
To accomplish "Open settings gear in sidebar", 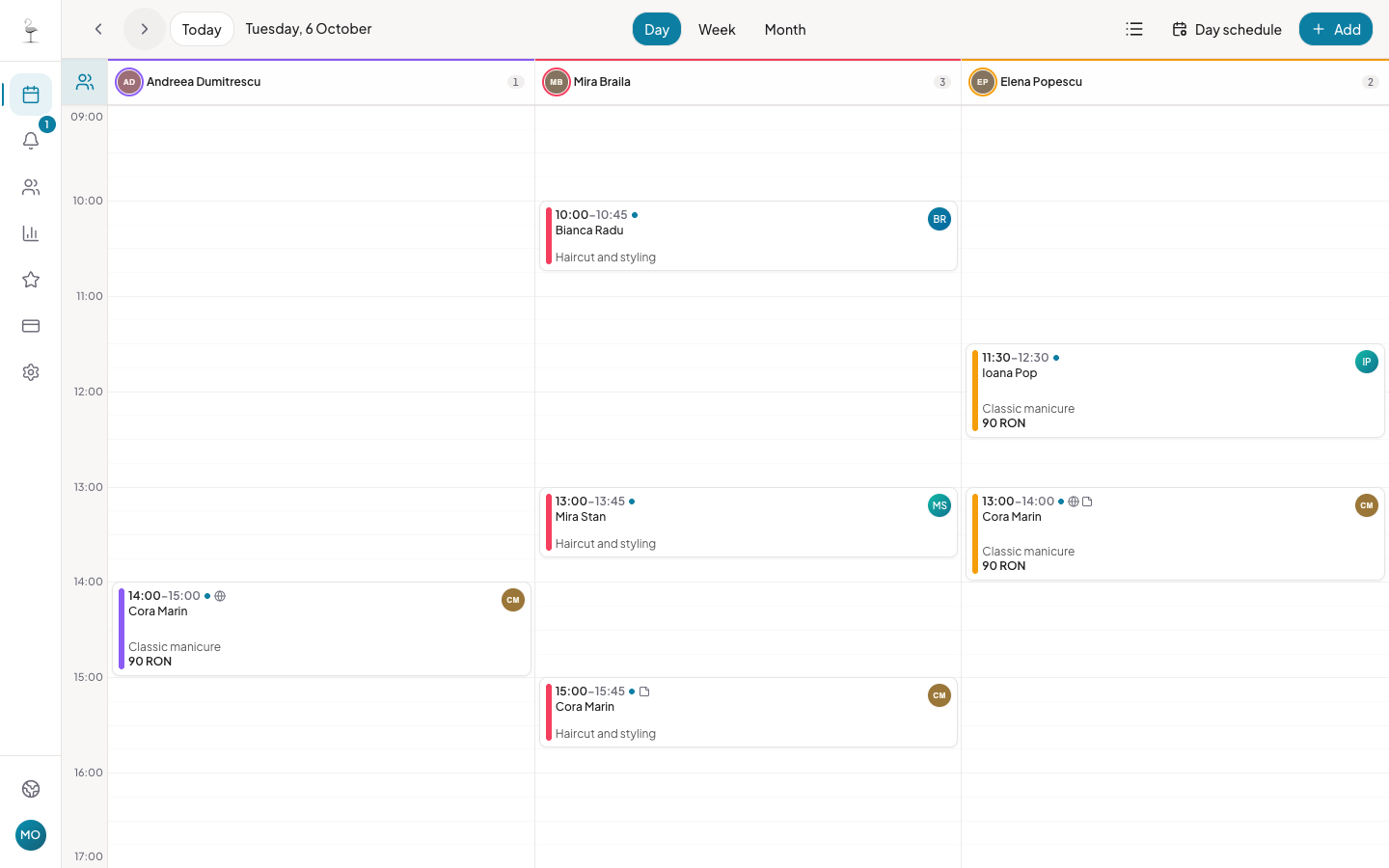I will click(x=31, y=372).
